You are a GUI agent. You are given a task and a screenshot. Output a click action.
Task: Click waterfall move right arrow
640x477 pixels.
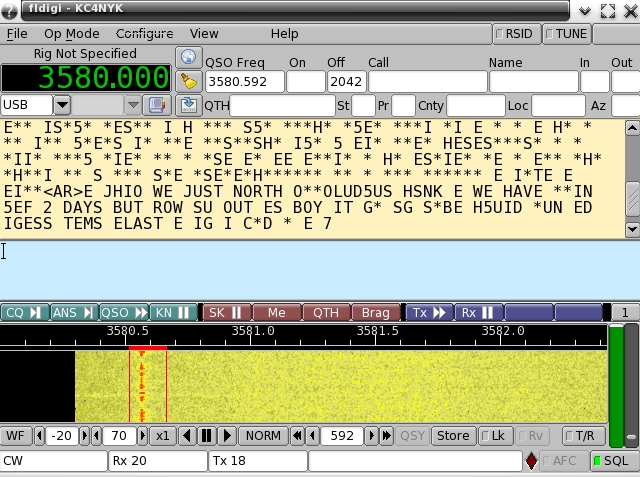point(227,436)
